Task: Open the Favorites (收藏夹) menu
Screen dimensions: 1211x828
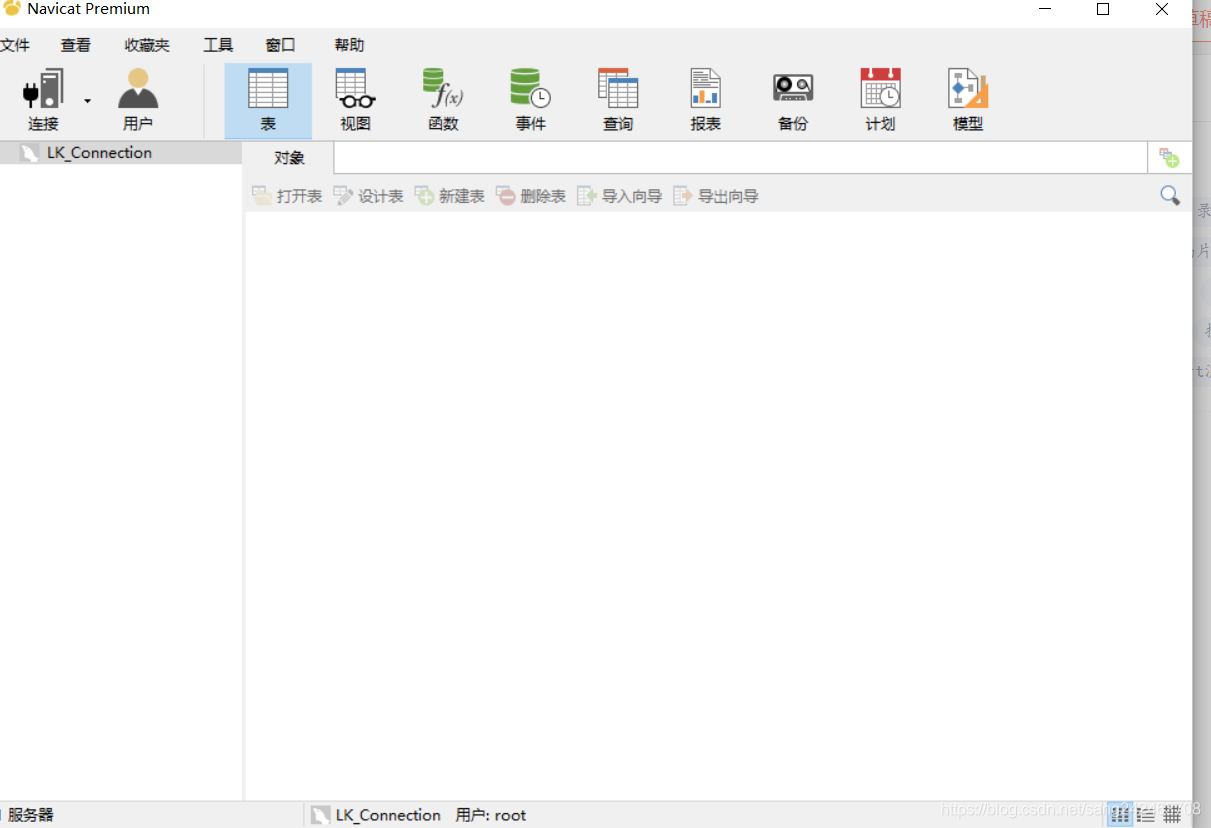Action: (x=147, y=45)
